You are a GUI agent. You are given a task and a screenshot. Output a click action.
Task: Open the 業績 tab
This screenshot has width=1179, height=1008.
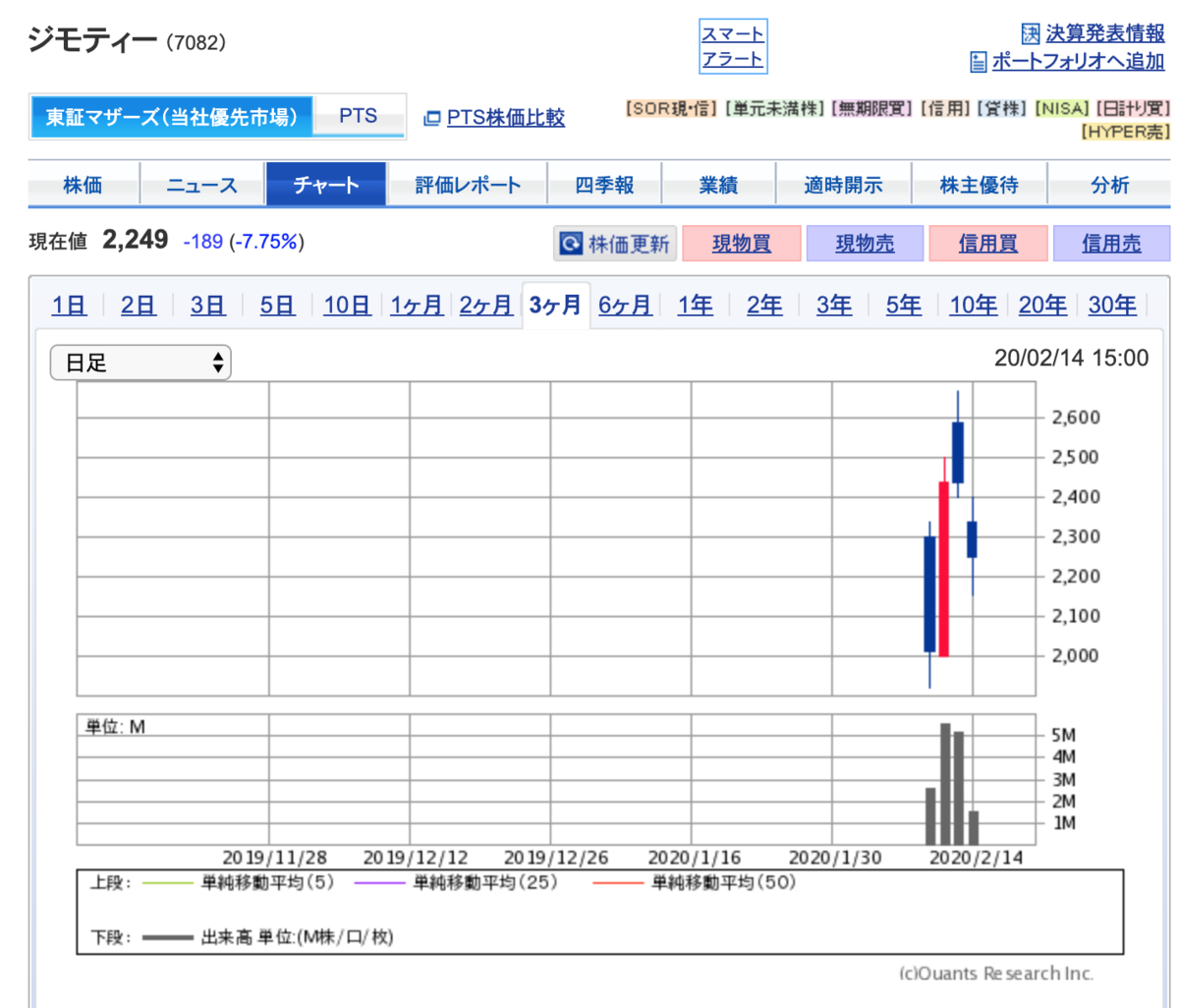(719, 185)
